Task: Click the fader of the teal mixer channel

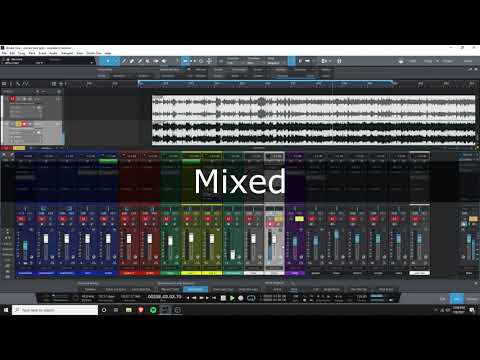Action: (233, 255)
